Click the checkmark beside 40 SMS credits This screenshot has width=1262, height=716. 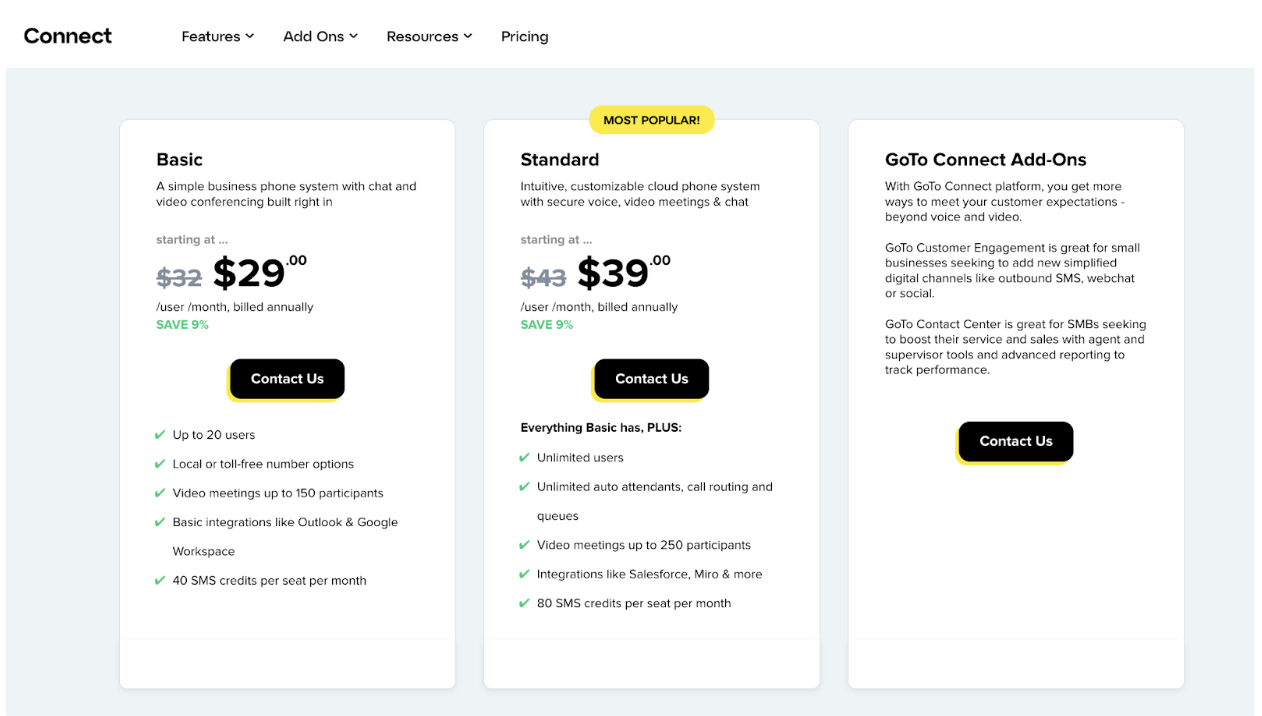pos(160,580)
